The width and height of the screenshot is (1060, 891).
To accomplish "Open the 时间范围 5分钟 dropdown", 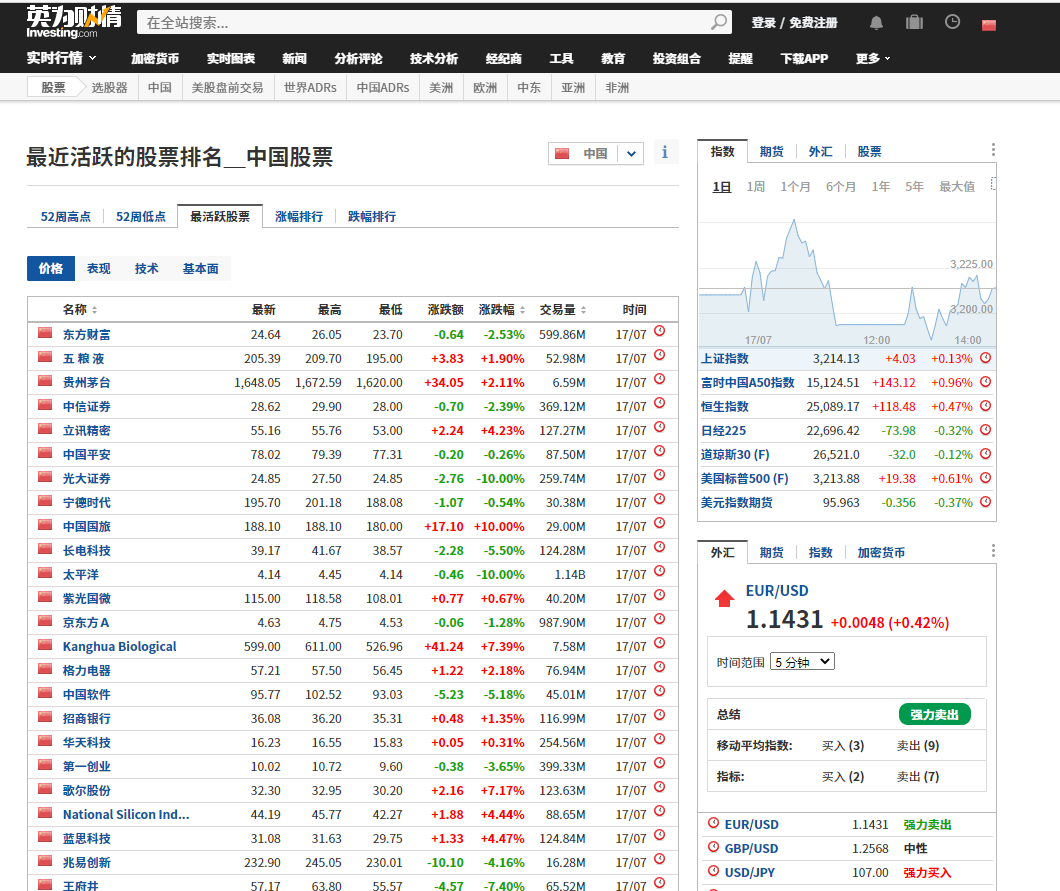I will click(x=801, y=661).
